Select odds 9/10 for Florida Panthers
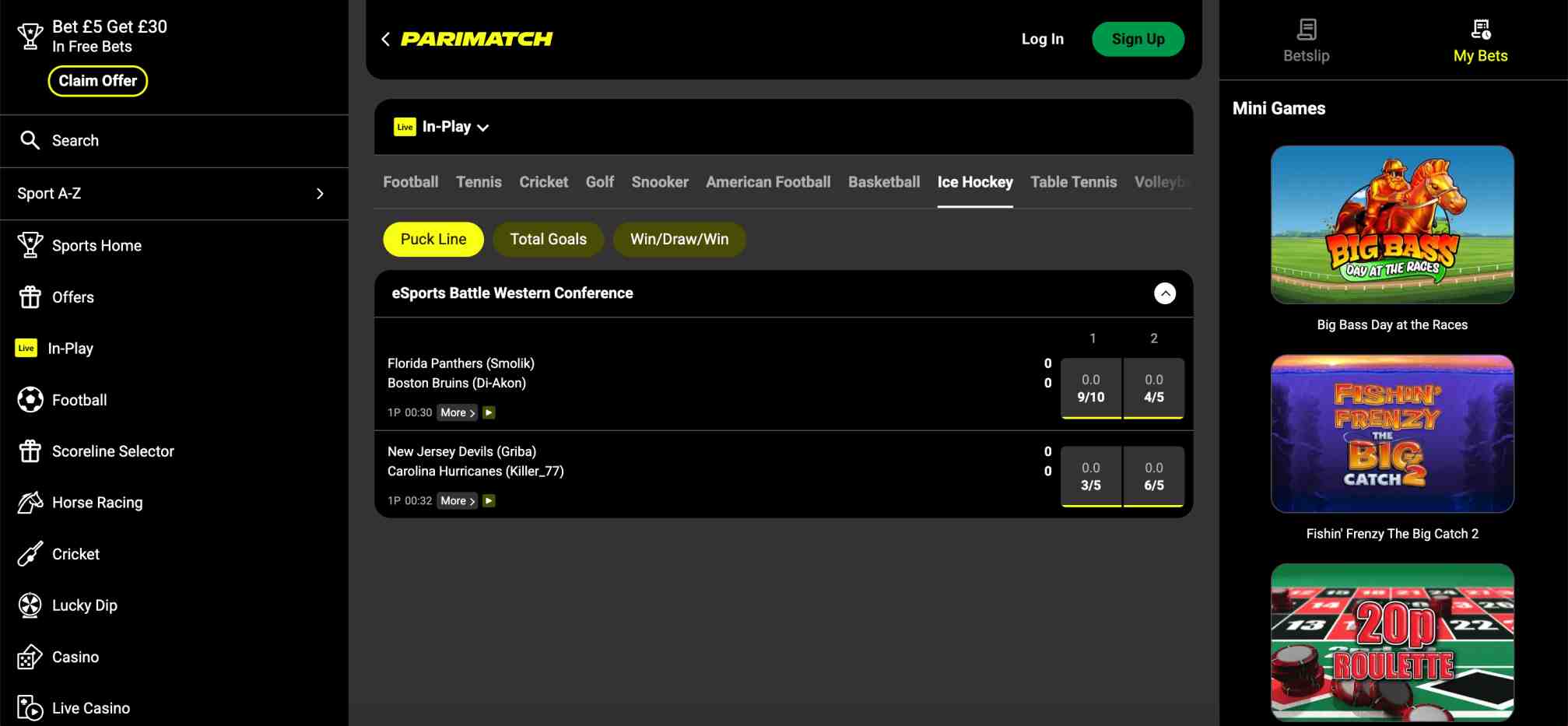The height and width of the screenshot is (726, 1568). [1091, 388]
